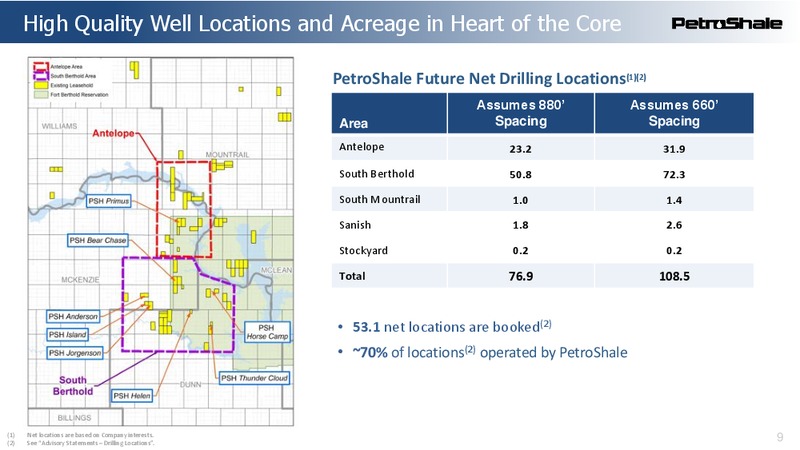Click the Assumes 660' Spacing column header
800x450 pixels.
pyautogui.click(x=674, y=113)
